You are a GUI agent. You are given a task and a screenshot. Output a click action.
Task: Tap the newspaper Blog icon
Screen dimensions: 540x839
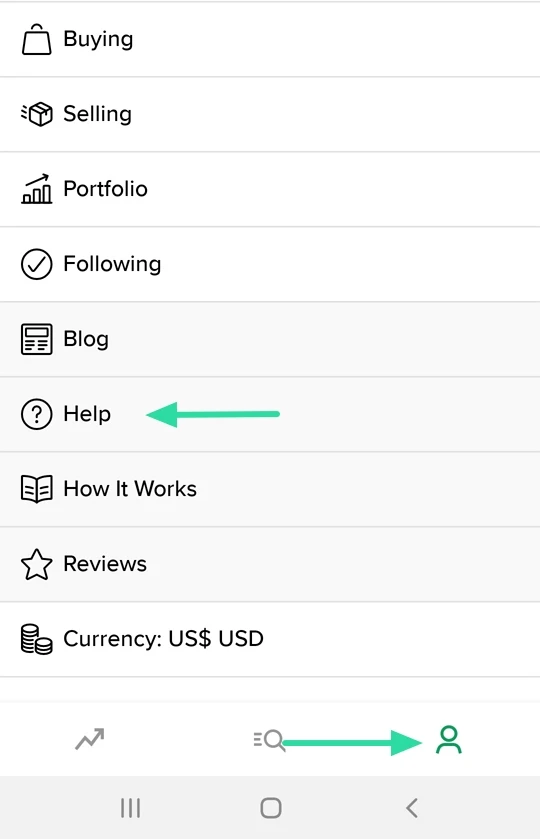click(x=36, y=339)
